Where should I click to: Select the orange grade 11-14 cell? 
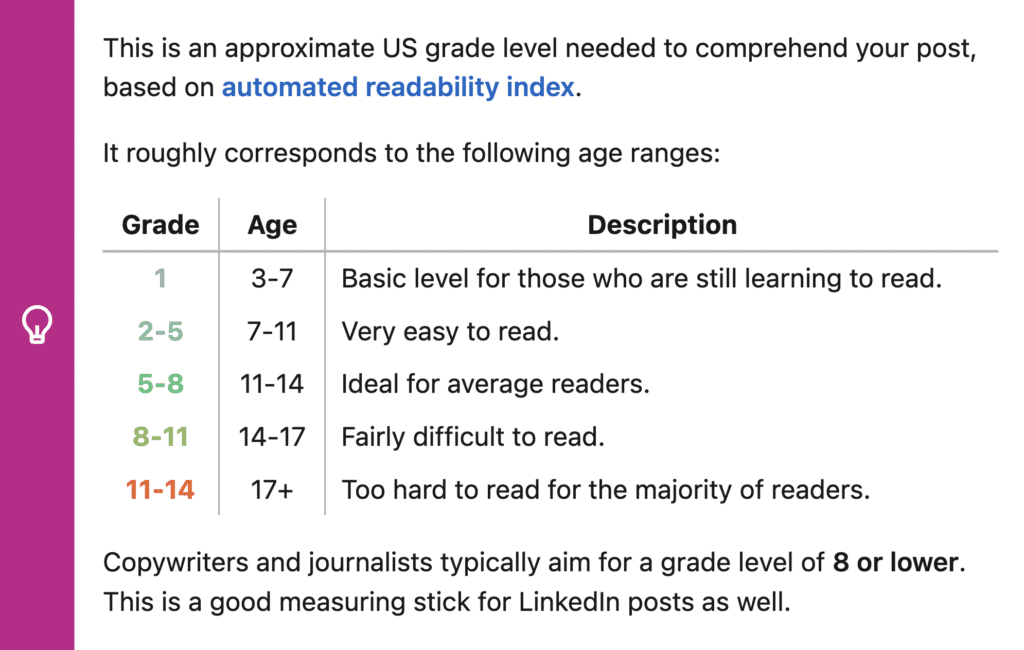tap(160, 490)
